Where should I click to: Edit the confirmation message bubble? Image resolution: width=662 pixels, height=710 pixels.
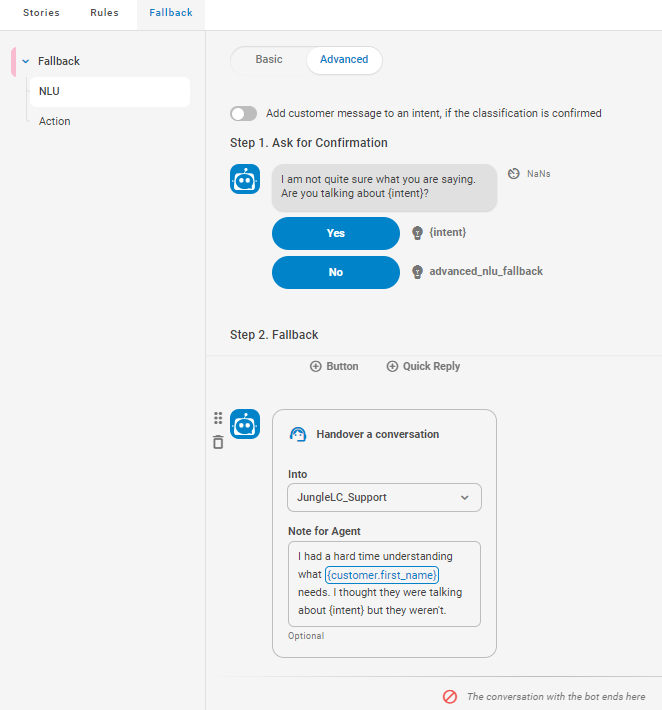pos(384,187)
